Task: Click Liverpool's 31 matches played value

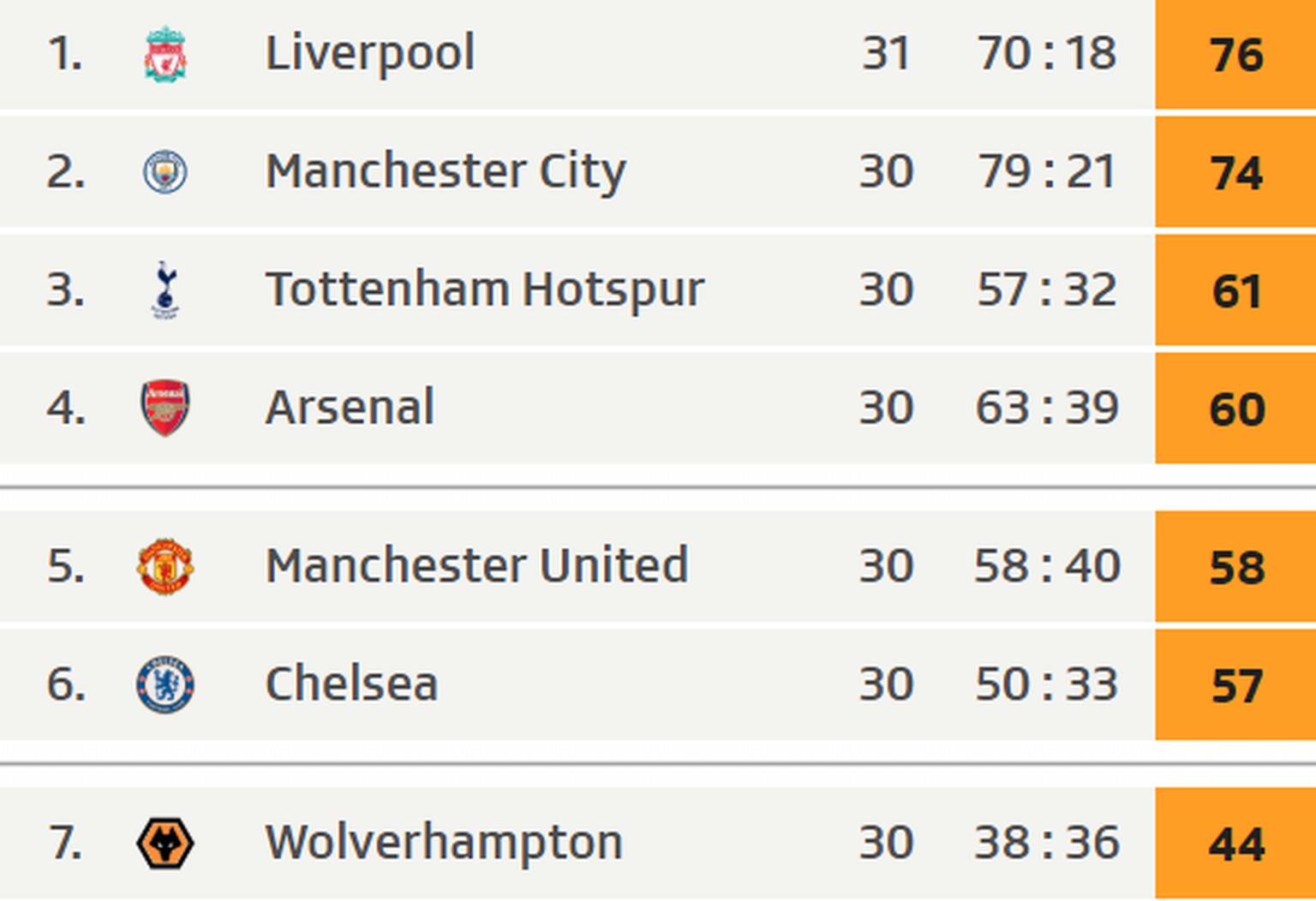Action: coord(886,53)
